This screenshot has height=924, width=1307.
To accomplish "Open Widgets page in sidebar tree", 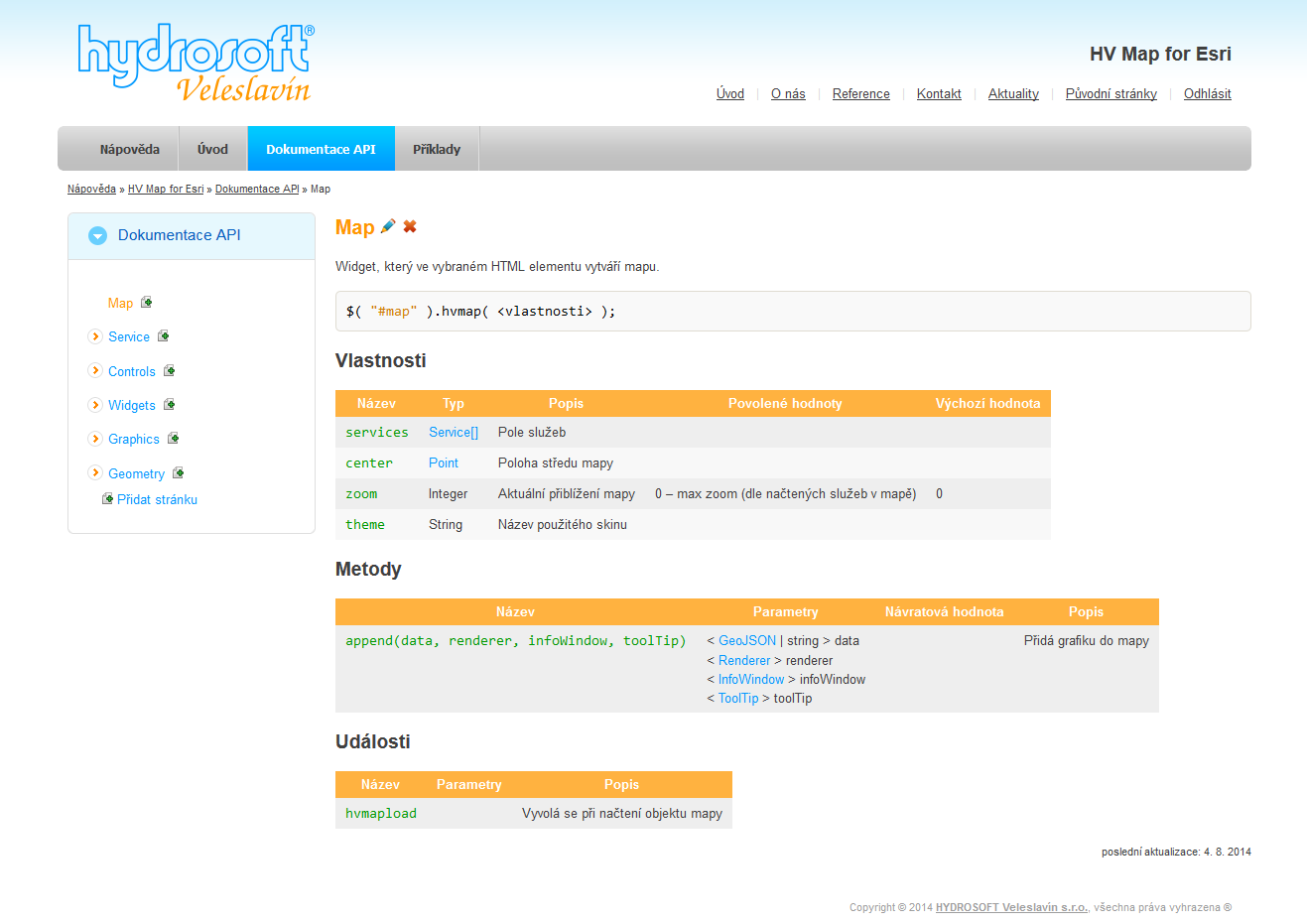I will click(132, 405).
